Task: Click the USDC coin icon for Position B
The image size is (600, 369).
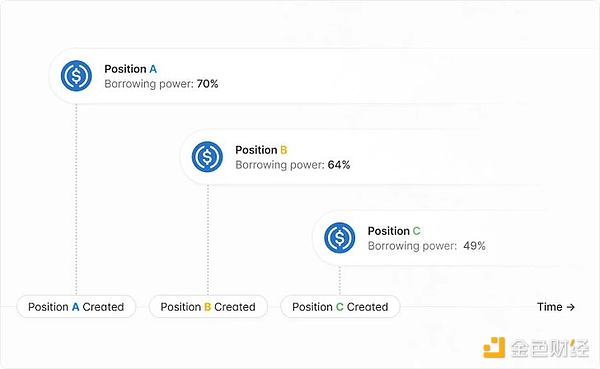Action: (207, 157)
